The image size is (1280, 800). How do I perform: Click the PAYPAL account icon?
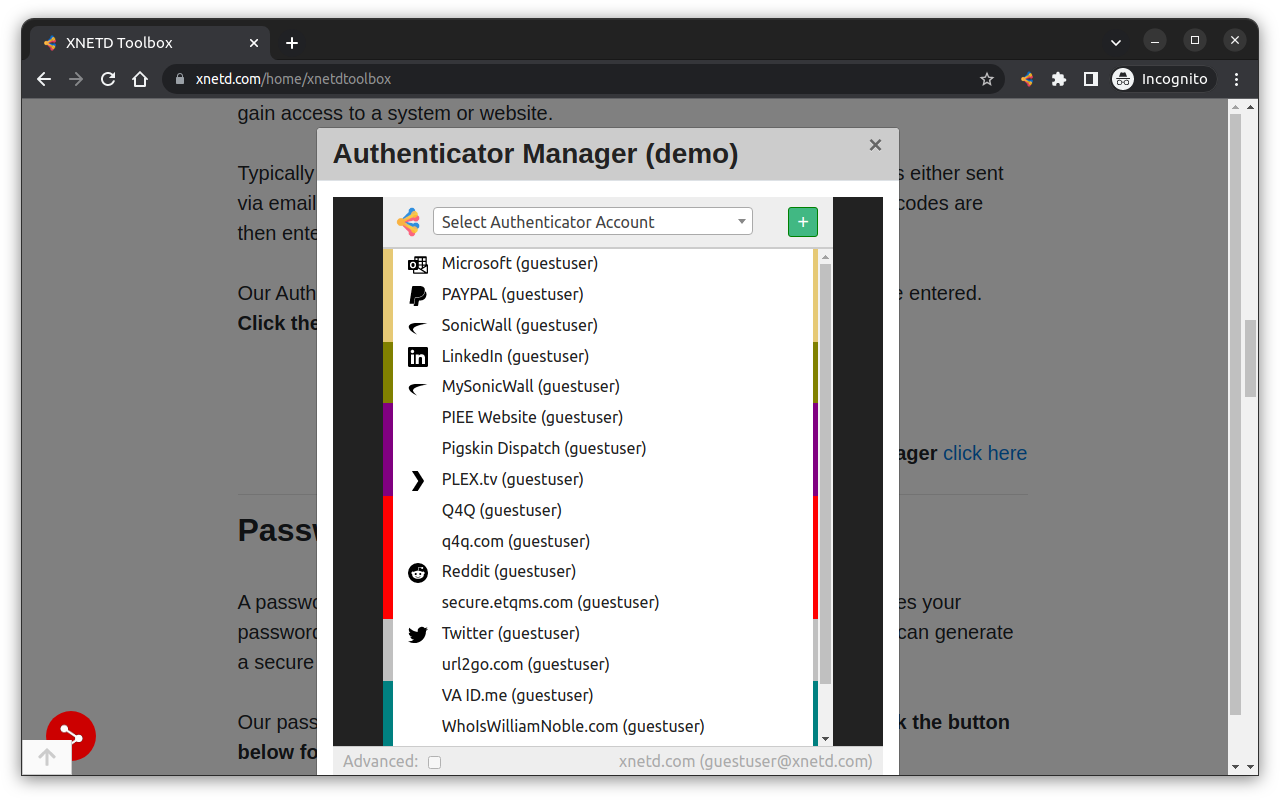tap(417, 294)
